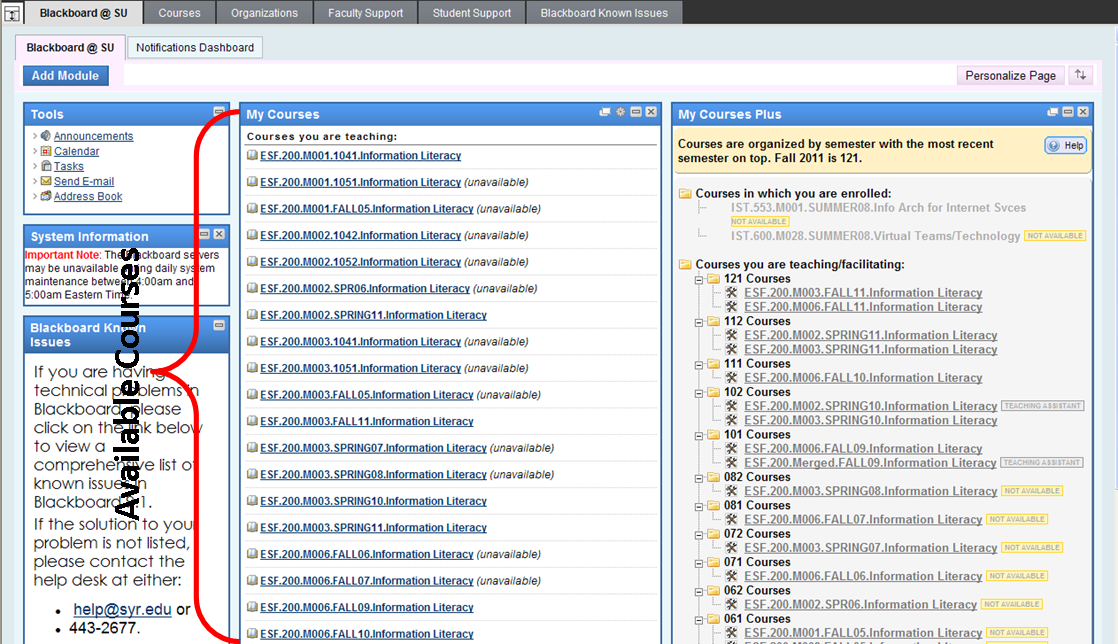
Task: Open ESF.200.M001.1051 course link in My Courses
Action: pyautogui.click(x=361, y=182)
